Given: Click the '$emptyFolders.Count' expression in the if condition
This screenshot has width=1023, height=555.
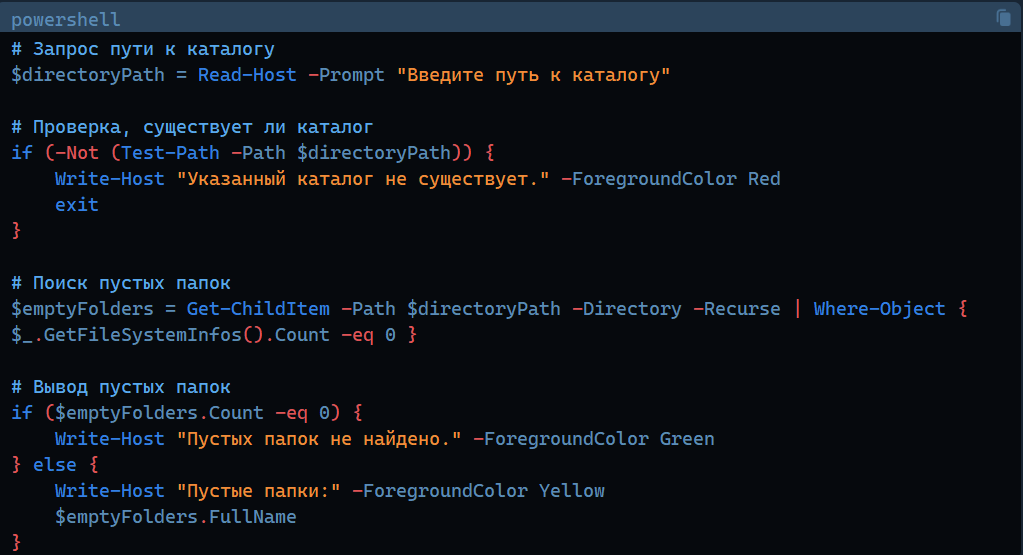Looking at the screenshot, I should click(159, 413).
